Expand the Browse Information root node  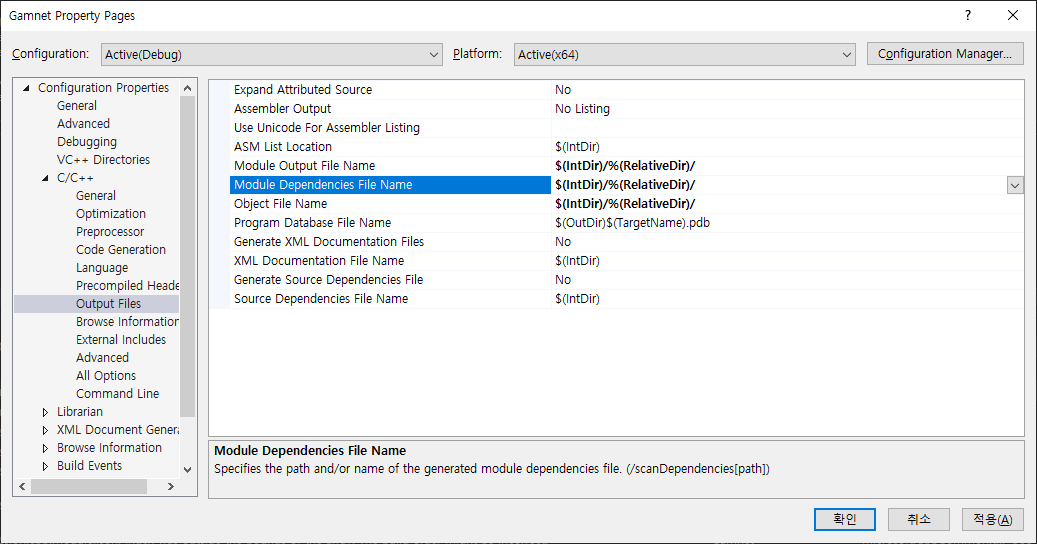[x=45, y=447]
